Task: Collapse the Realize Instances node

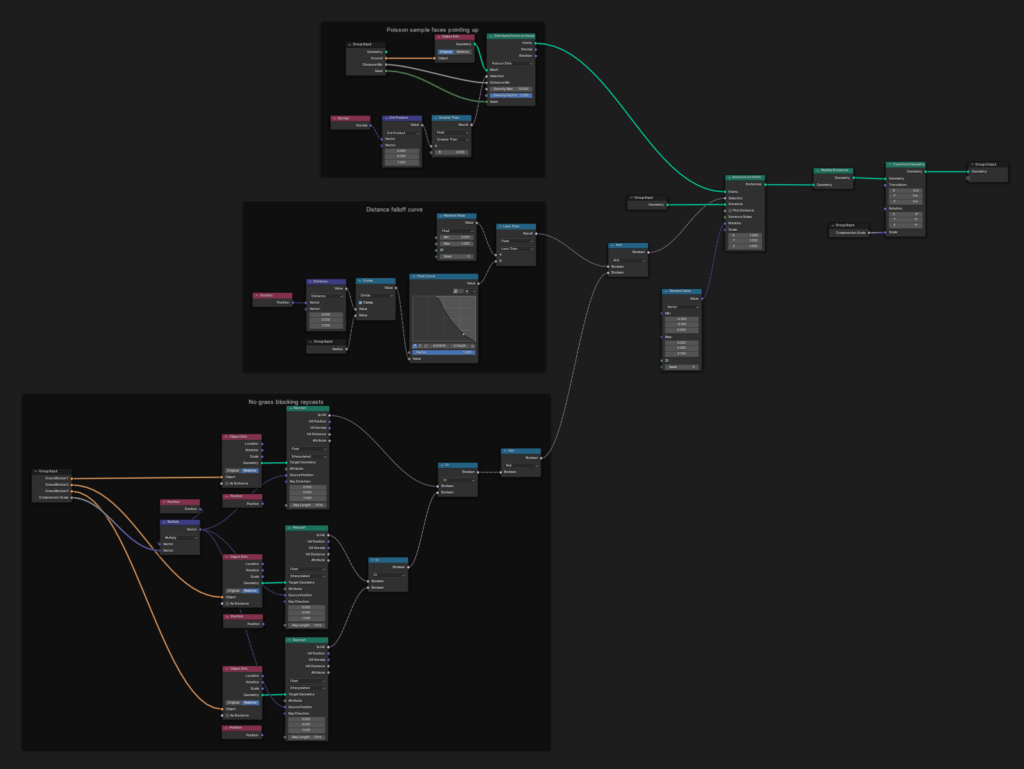Action: [818, 170]
